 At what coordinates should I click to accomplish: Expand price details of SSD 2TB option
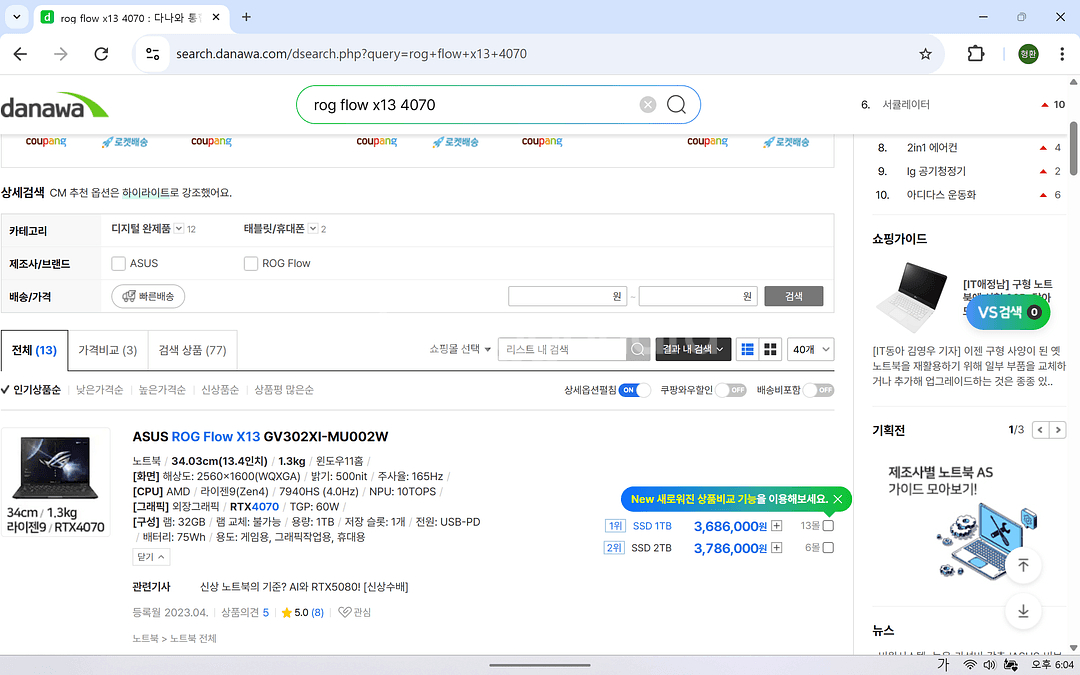776,548
